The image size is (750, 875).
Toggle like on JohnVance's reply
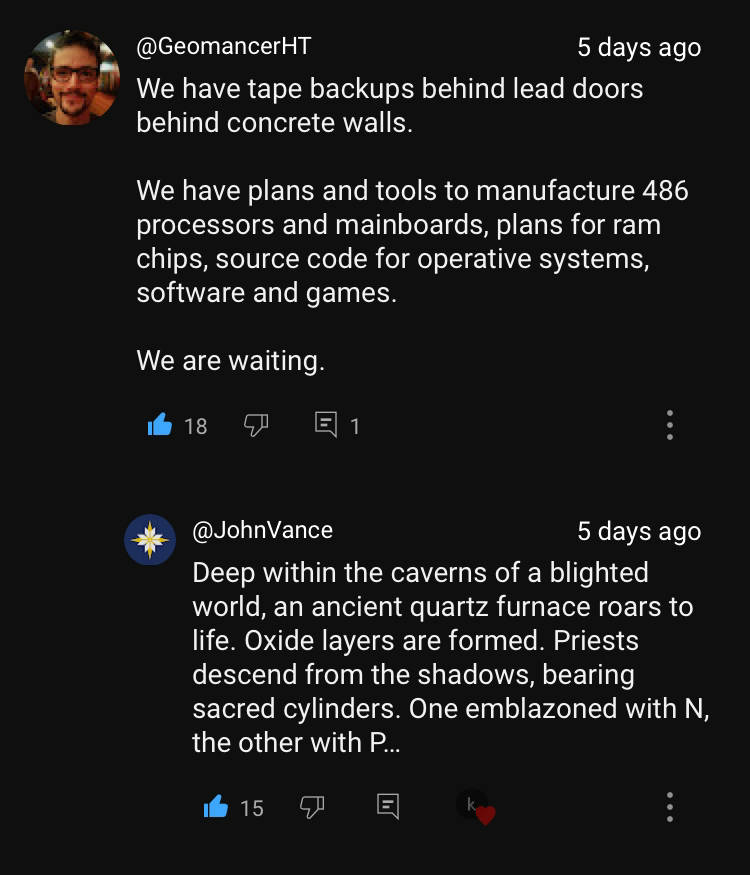[216, 806]
